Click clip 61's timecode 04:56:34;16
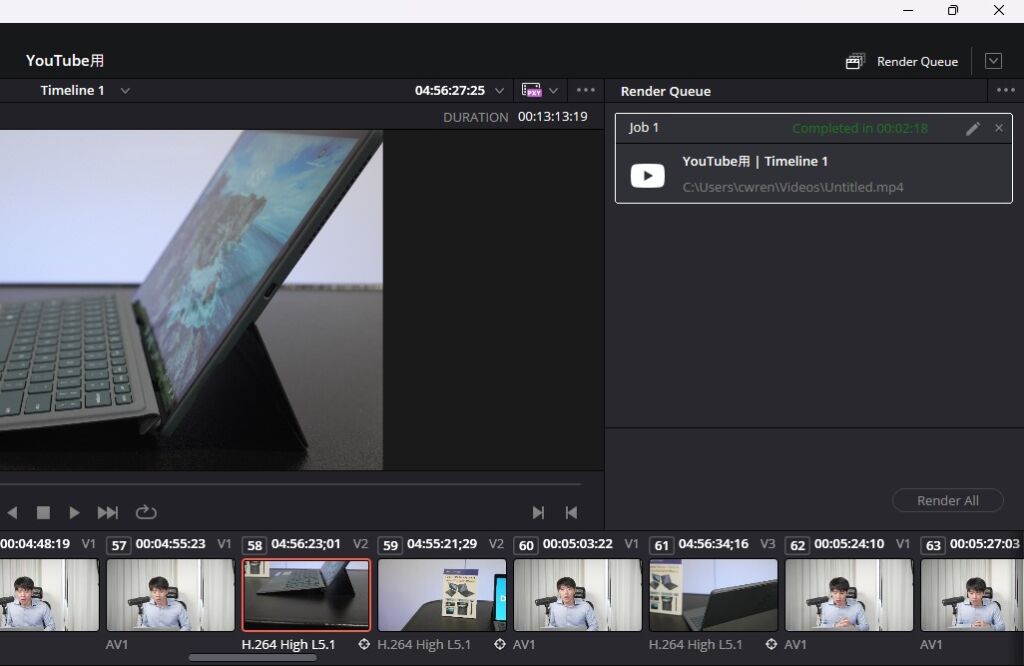 click(x=713, y=544)
